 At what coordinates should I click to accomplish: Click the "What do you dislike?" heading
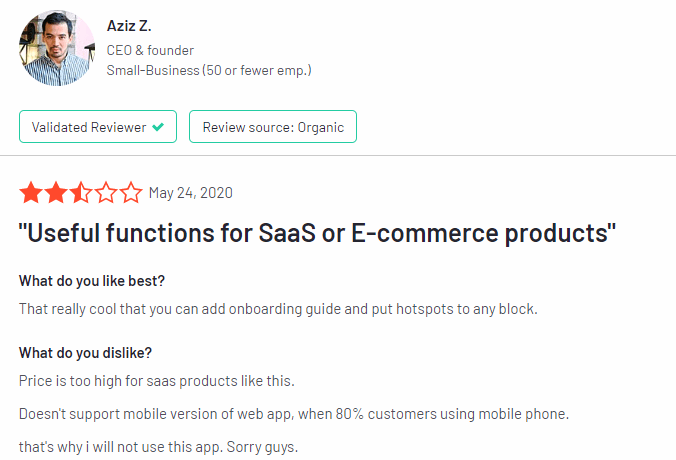tap(85, 353)
